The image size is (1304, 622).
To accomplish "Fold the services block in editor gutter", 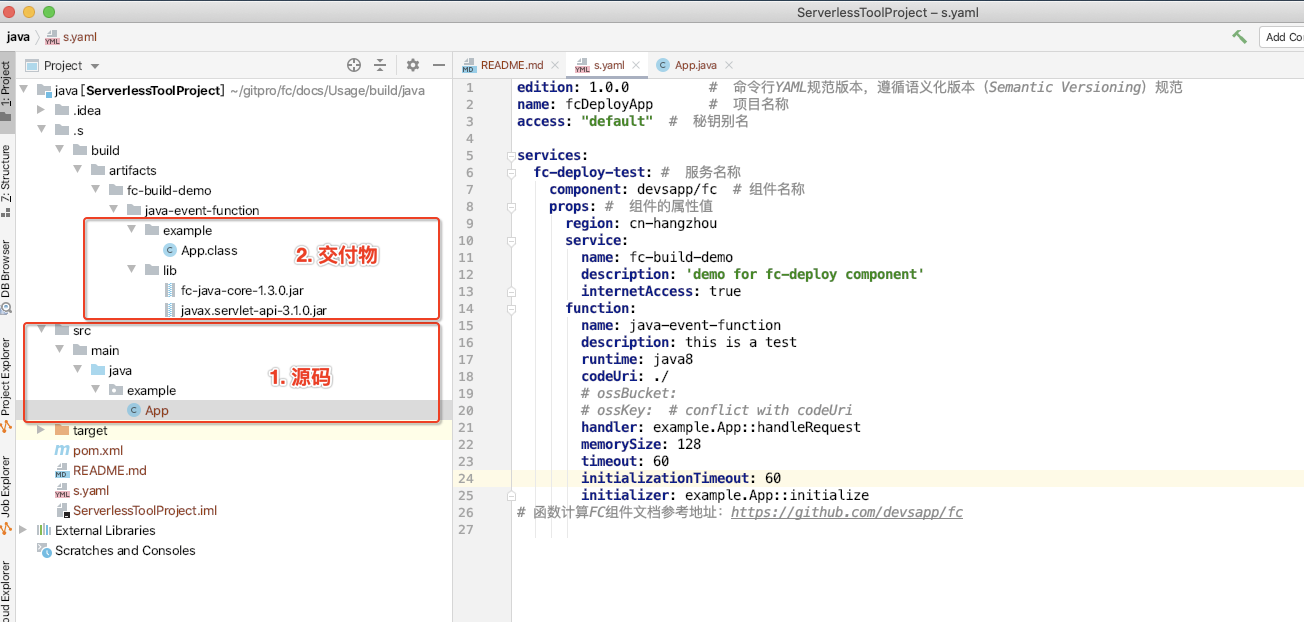I will tap(511, 155).
